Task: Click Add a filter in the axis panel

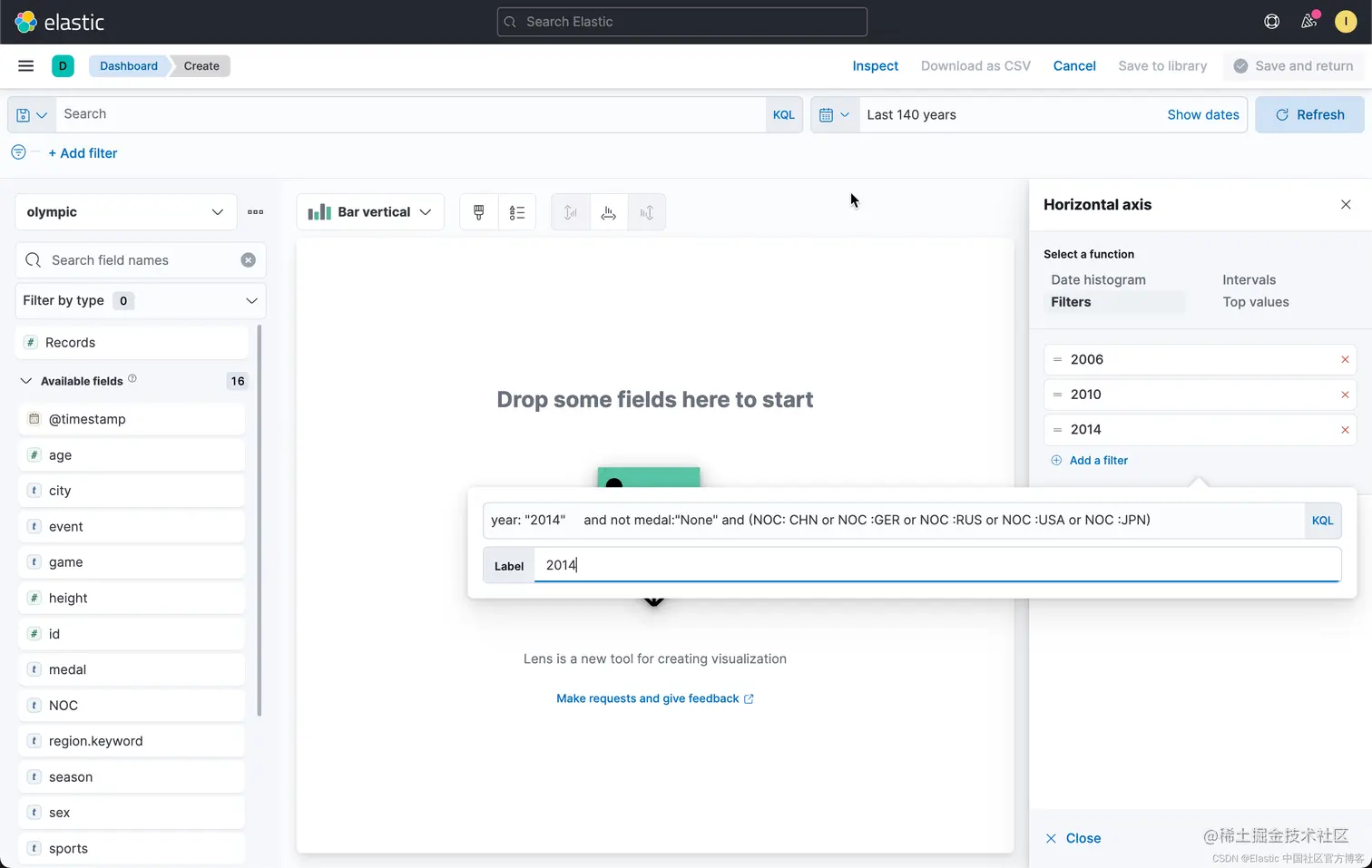Action: click(x=1089, y=461)
